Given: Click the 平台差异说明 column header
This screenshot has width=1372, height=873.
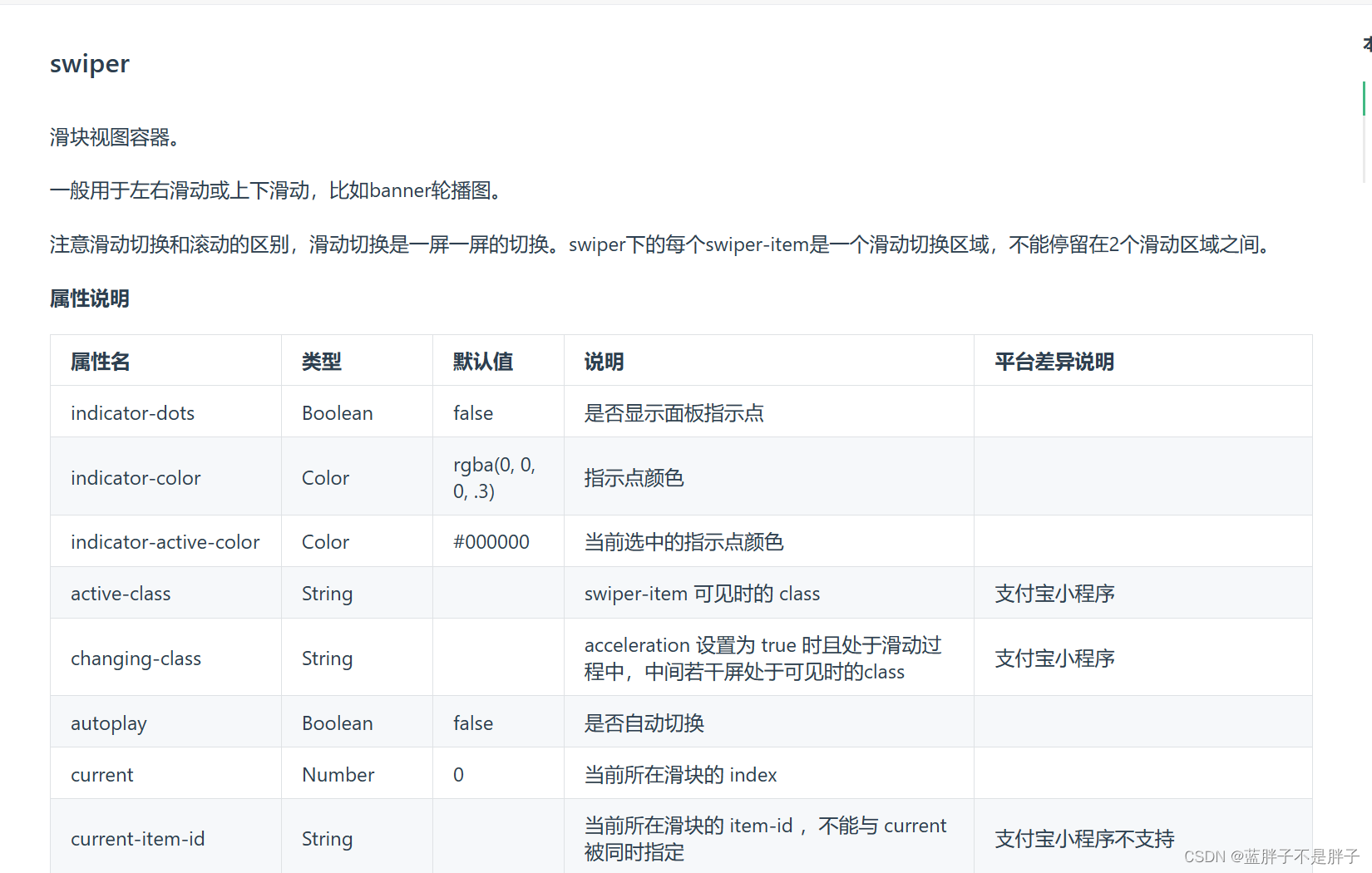Looking at the screenshot, I should [1053, 361].
